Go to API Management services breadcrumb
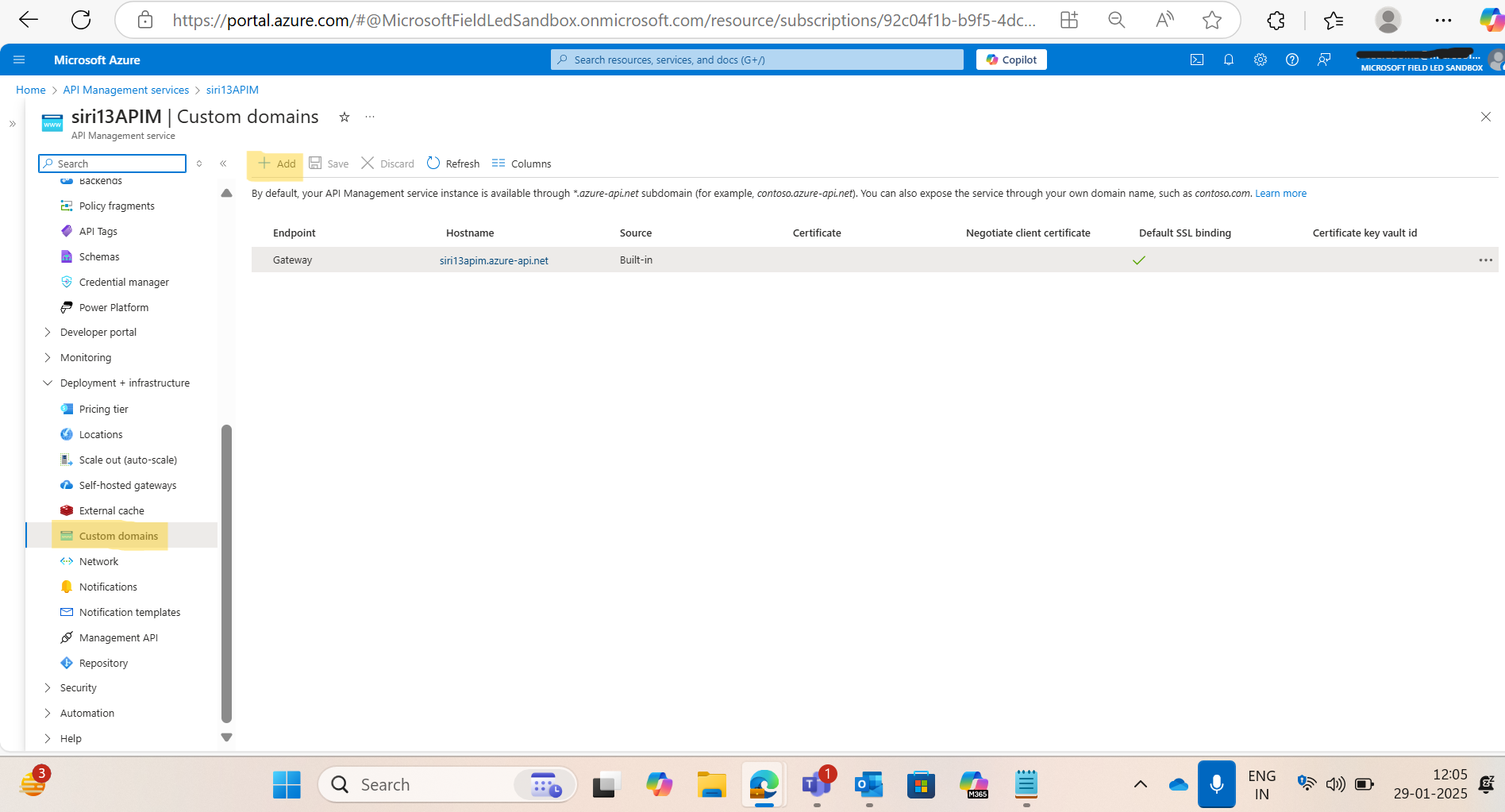The image size is (1505, 812). 126,90
